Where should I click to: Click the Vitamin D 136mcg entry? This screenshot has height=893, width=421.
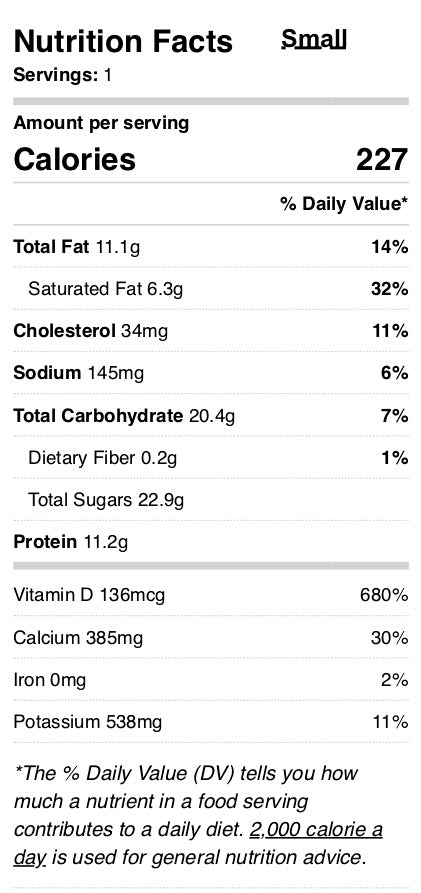point(89,596)
